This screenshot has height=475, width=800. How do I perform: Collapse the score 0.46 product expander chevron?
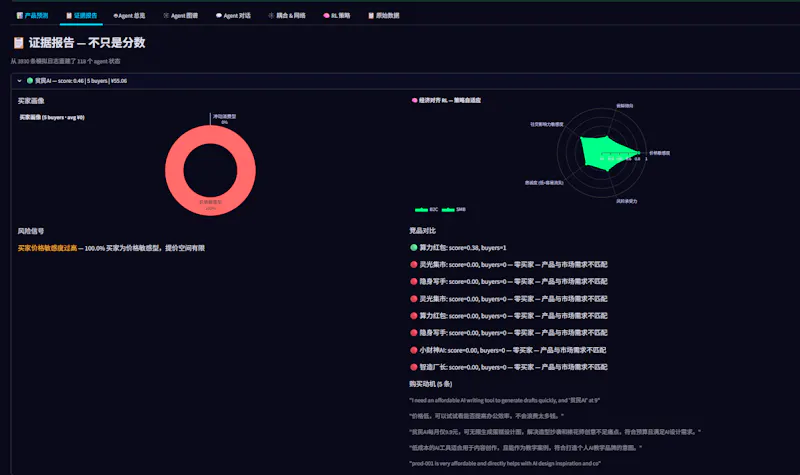[19, 81]
